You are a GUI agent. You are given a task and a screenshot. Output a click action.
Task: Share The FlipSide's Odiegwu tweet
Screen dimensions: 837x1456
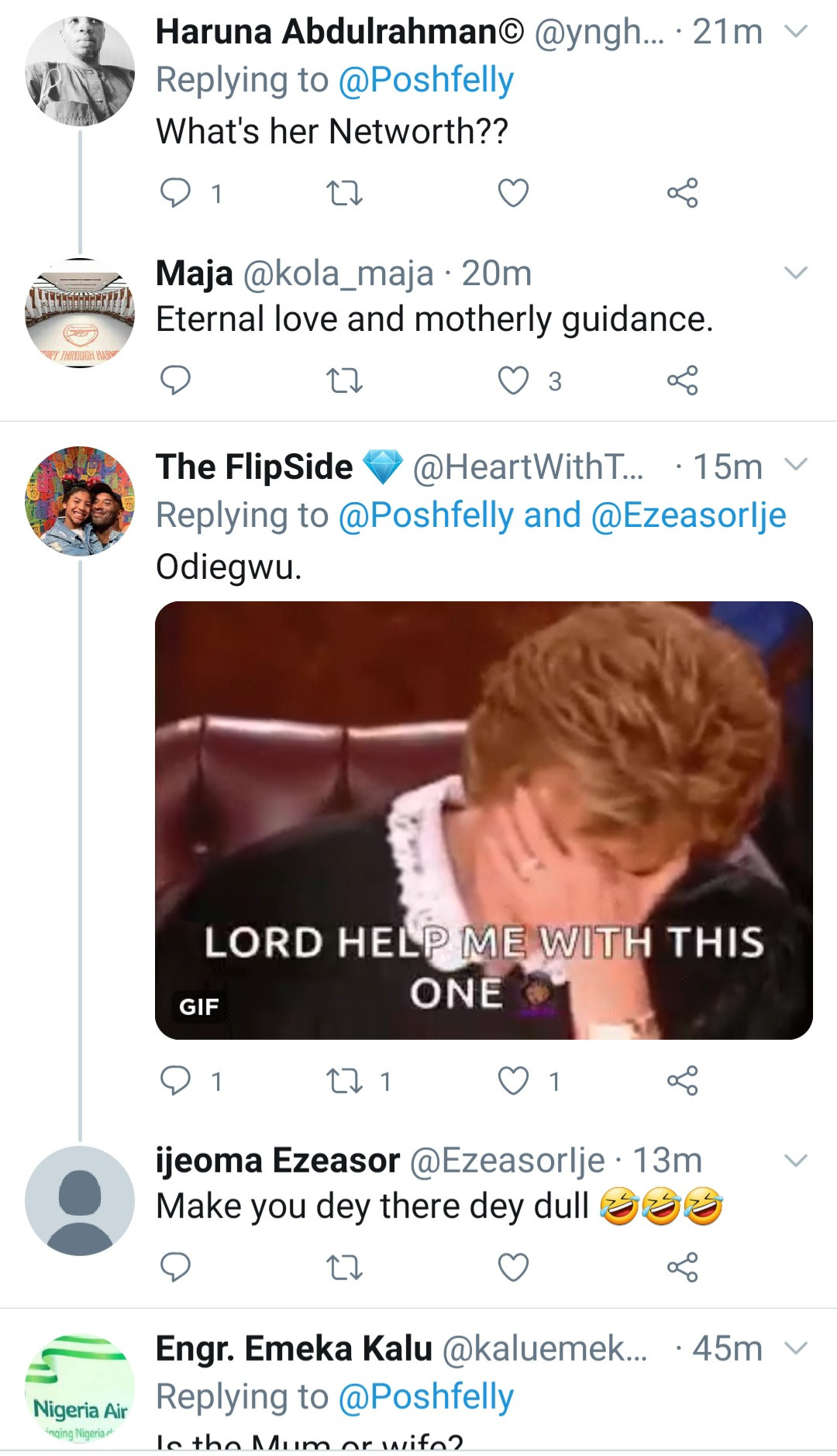[682, 1080]
